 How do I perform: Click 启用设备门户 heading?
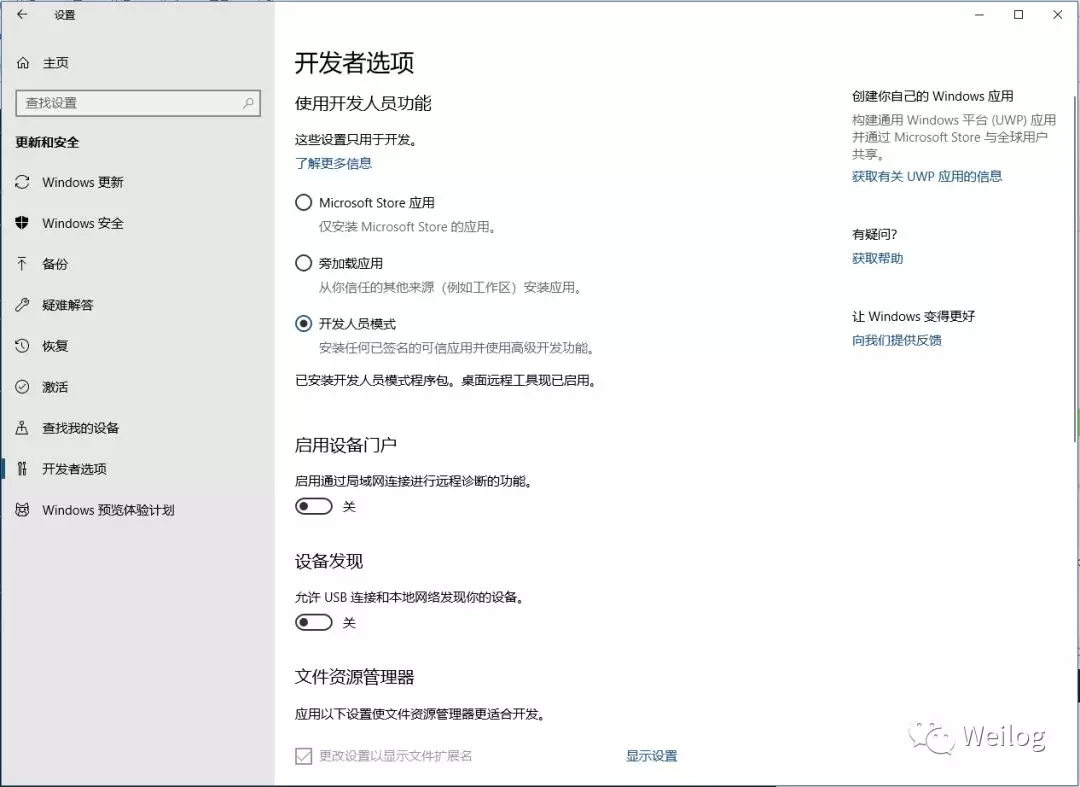pyautogui.click(x=346, y=445)
